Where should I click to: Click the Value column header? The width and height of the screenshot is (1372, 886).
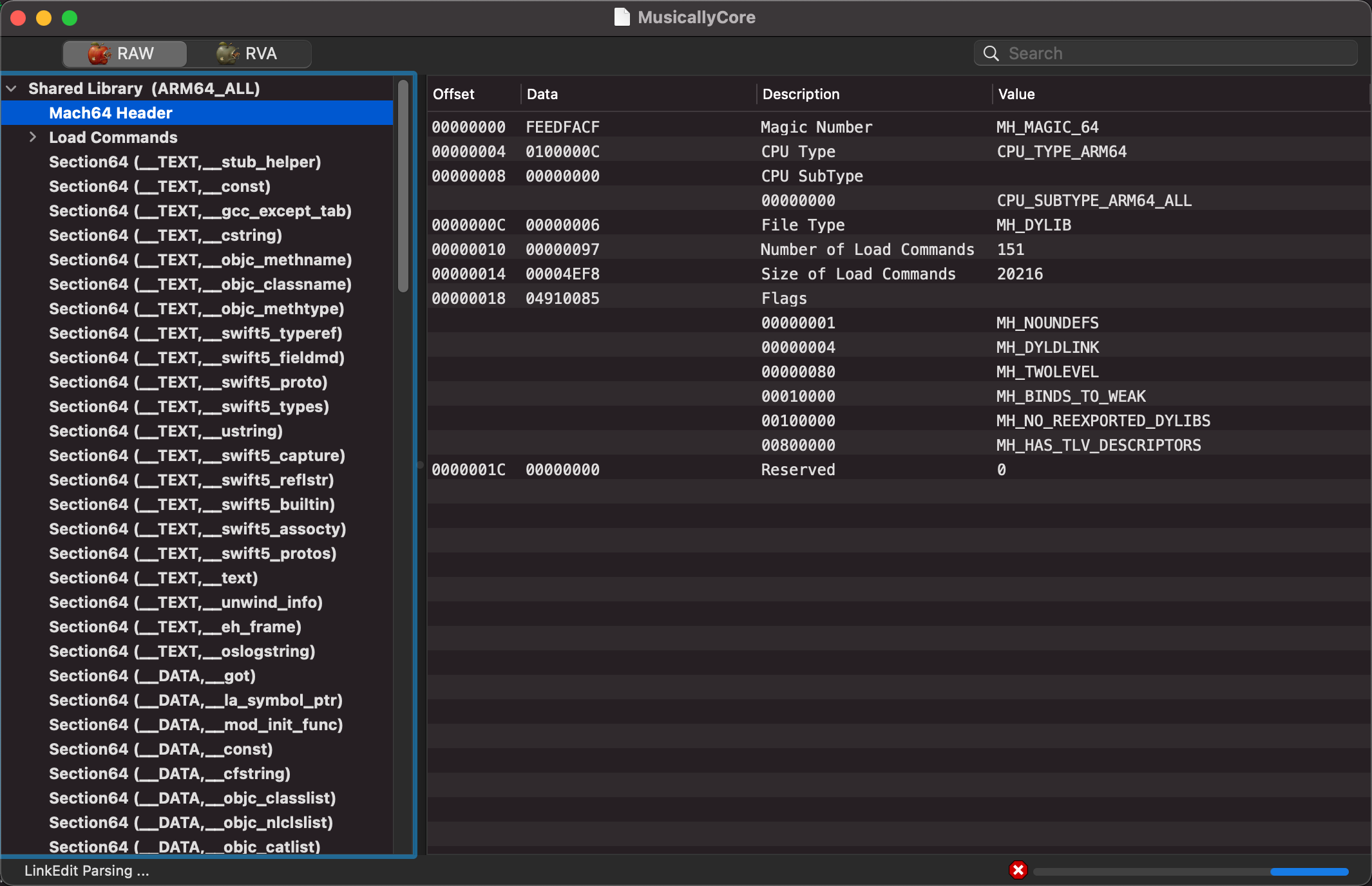click(1181, 94)
